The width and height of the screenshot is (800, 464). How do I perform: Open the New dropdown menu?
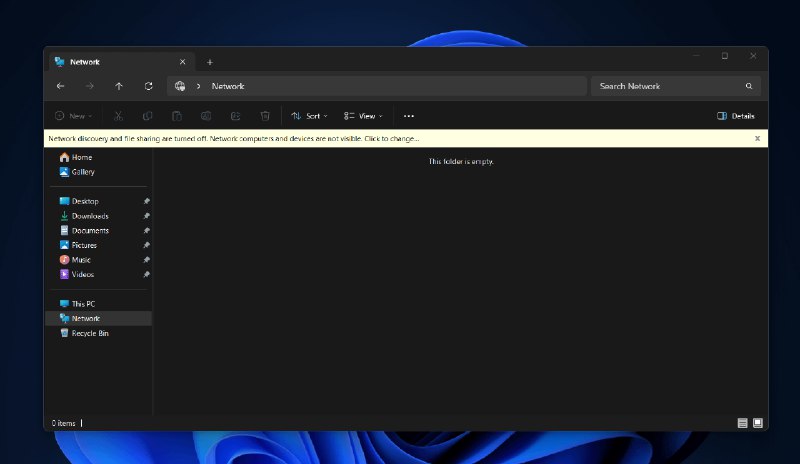(x=73, y=116)
